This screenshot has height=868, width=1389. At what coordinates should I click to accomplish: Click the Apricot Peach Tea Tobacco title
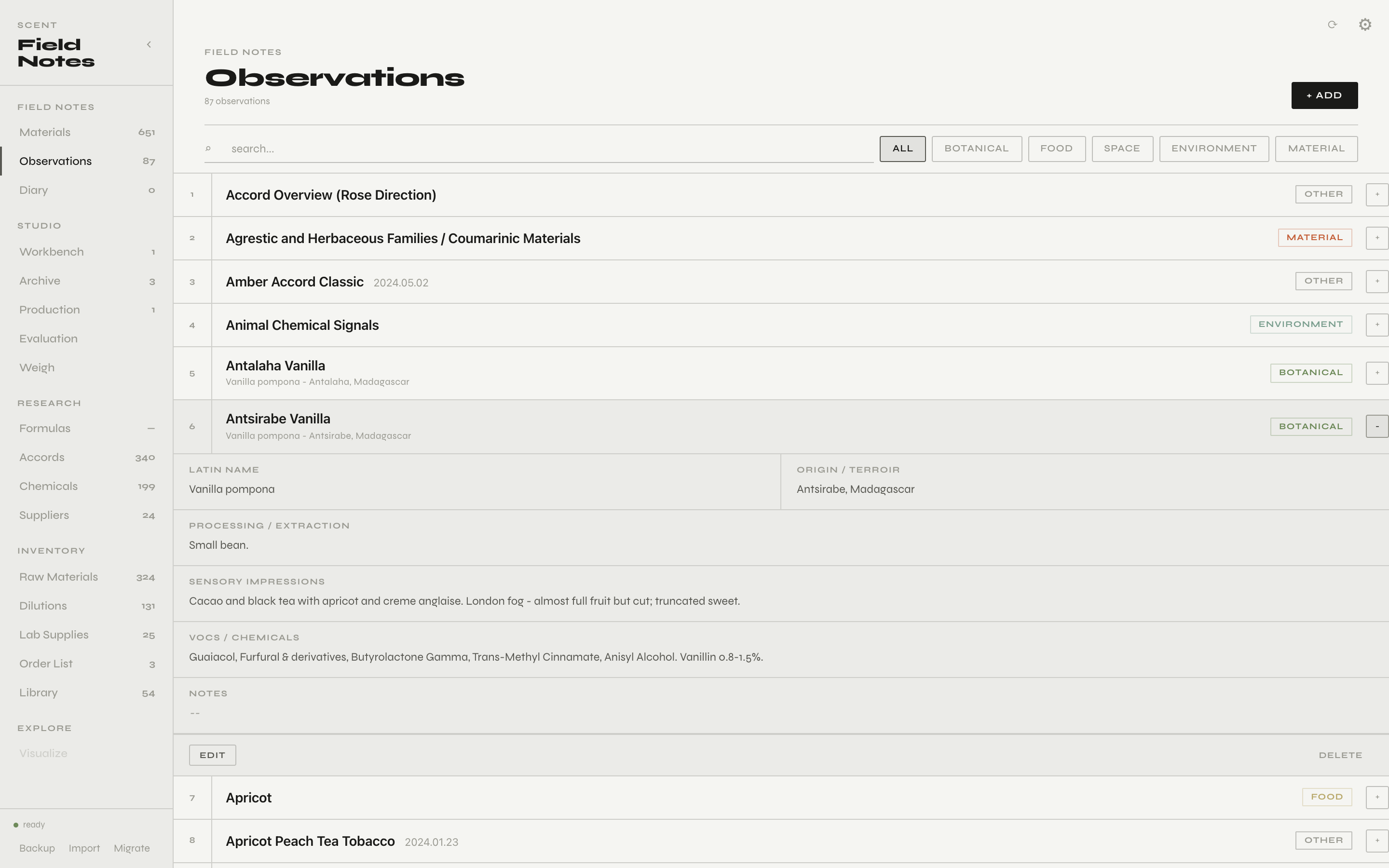coord(310,841)
